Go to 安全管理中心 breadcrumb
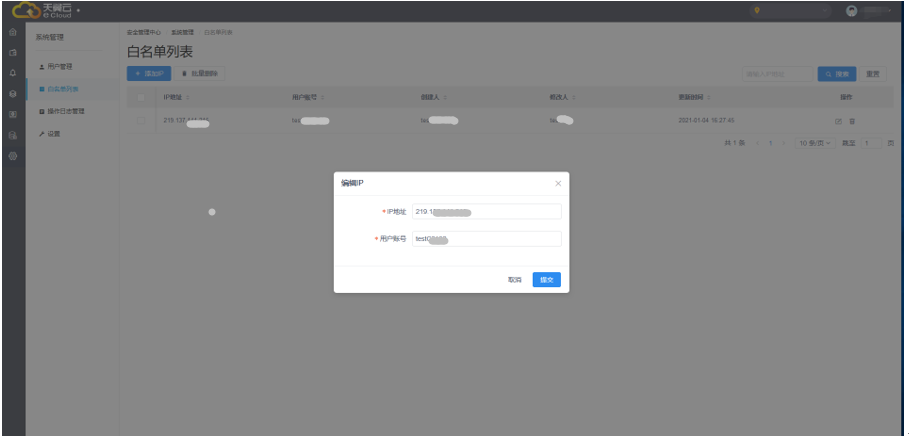The height and width of the screenshot is (439, 909). click(x=144, y=32)
